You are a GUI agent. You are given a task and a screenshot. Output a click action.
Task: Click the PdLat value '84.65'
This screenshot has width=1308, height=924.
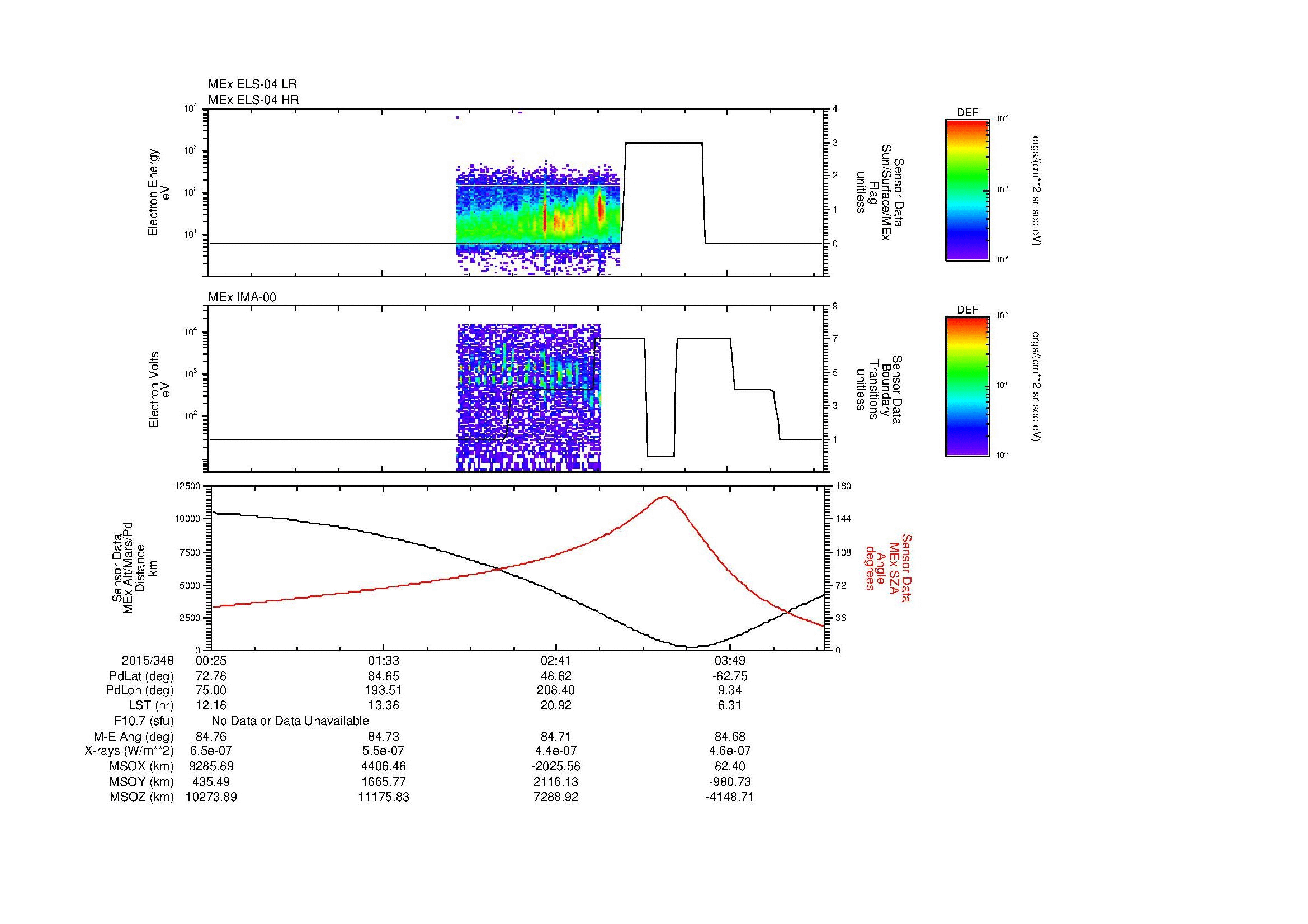pyautogui.click(x=384, y=676)
